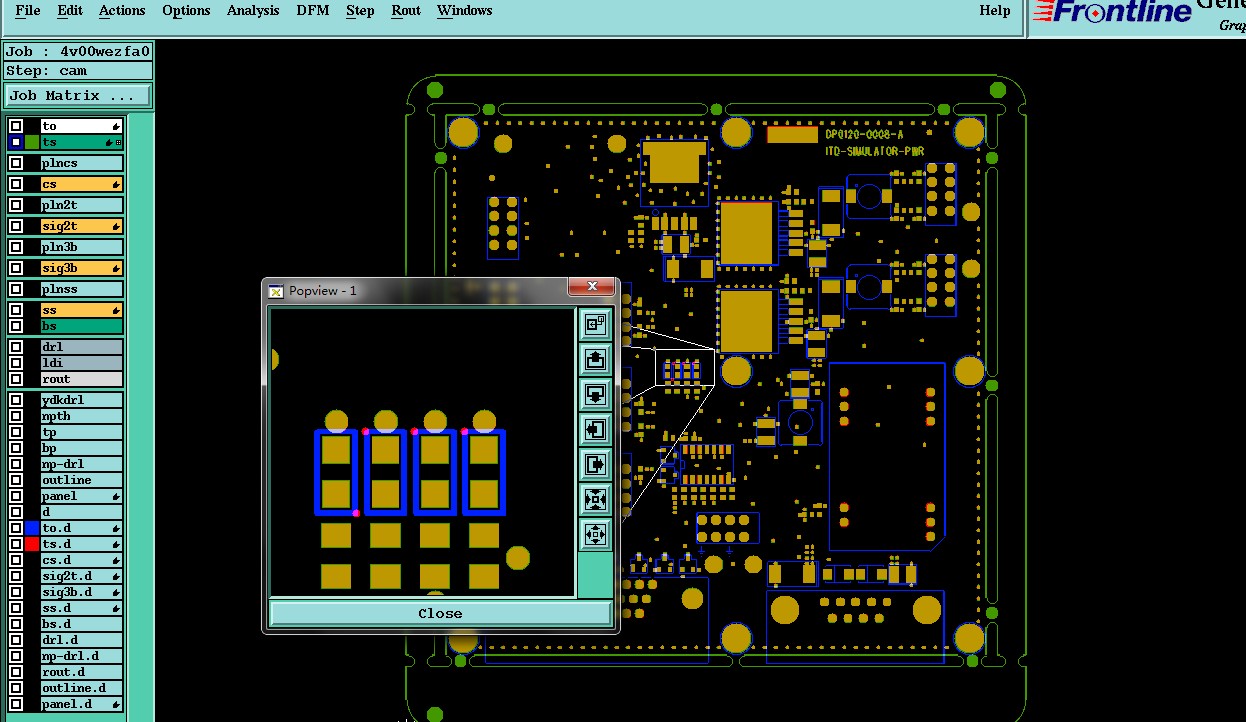Viewport: 1246px width, 722px height.
Task: Click the Close button in Popview
Action: click(x=440, y=613)
